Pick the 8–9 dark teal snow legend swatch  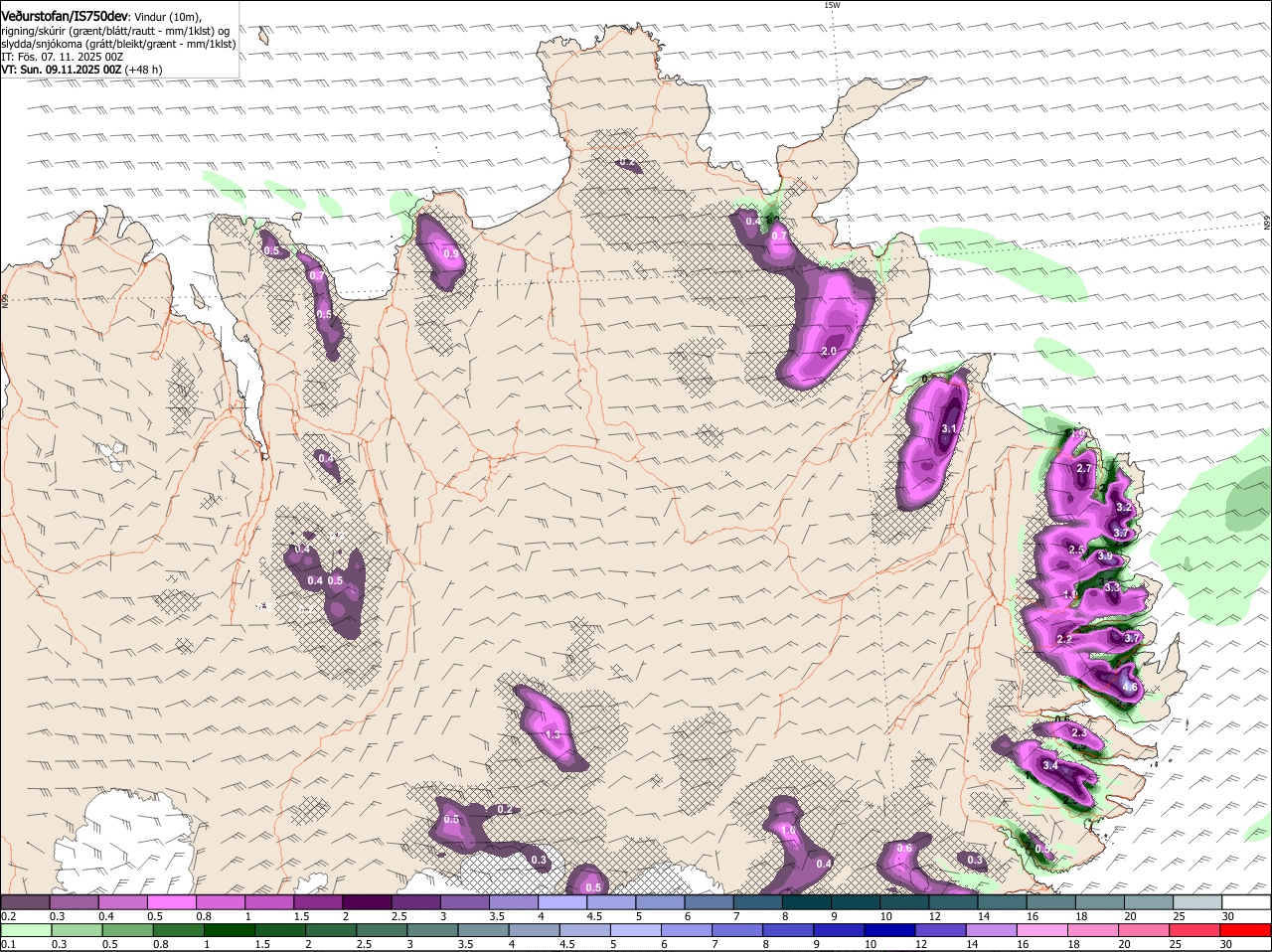pyautogui.click(x=807, y=901)
